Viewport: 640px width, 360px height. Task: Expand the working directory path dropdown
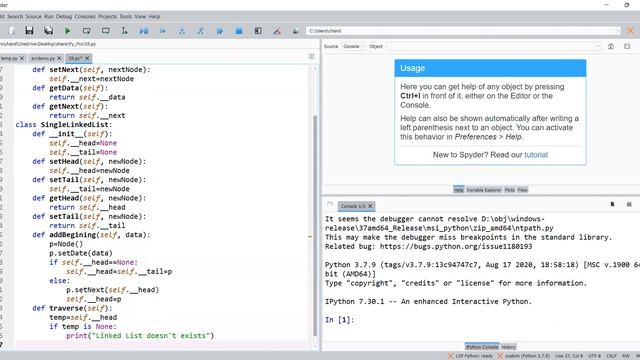pyautogui.click(x=618, y=31)
